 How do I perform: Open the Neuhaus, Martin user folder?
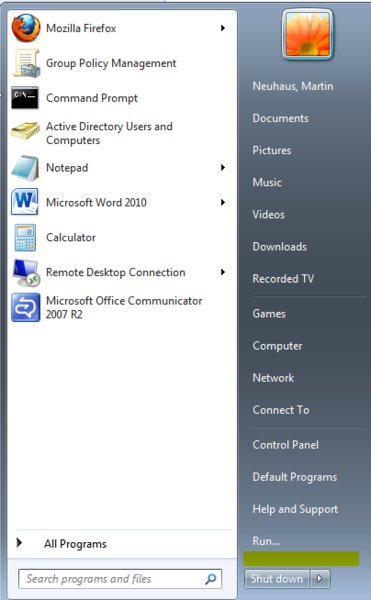pos(293,86)
